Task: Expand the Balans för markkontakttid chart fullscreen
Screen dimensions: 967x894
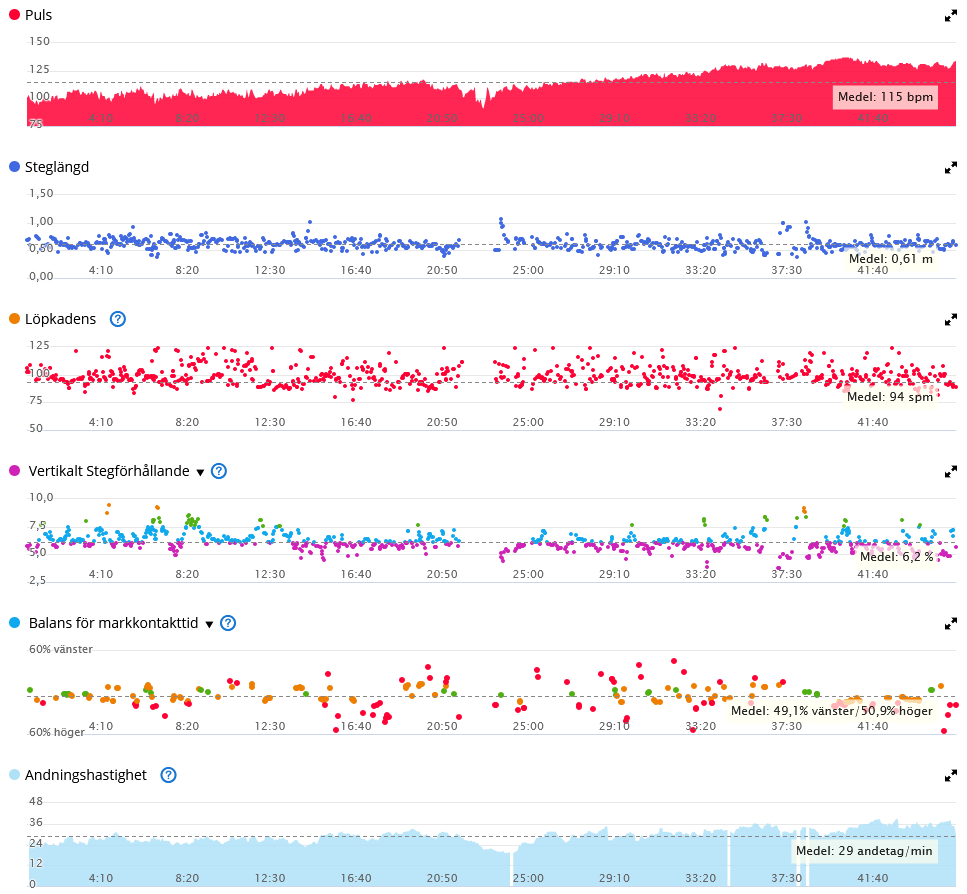Action: point(950,624)
